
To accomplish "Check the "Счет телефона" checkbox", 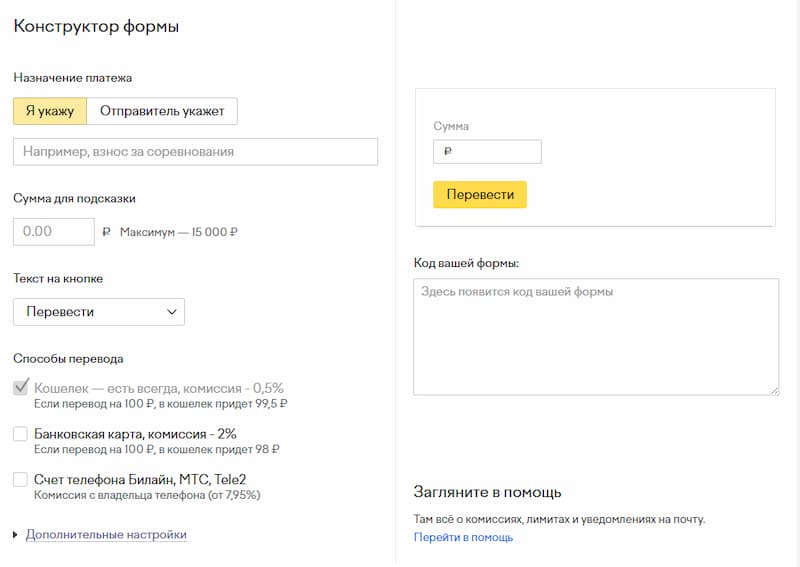I will 20,479.
